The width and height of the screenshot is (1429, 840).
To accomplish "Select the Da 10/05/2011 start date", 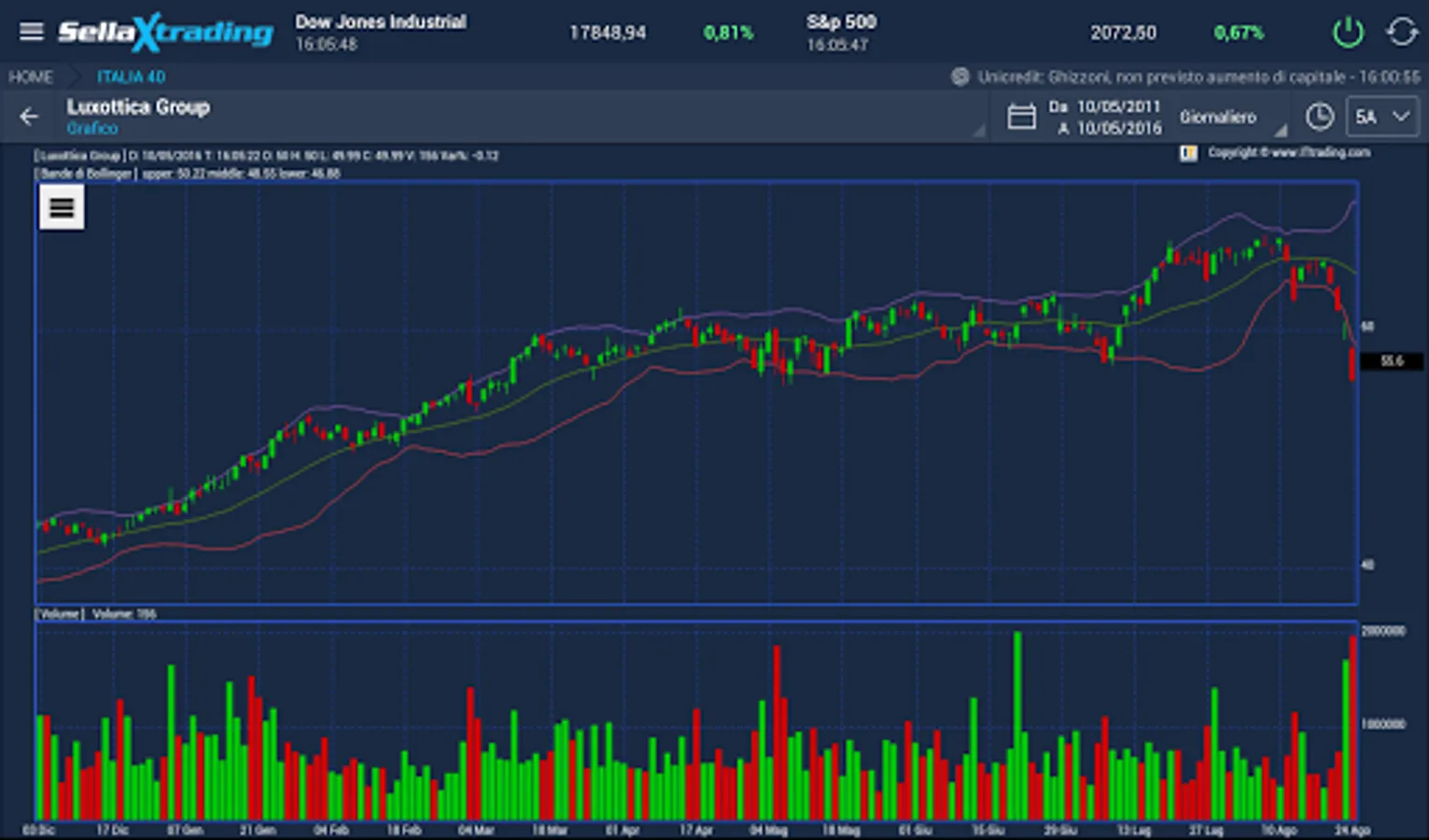I will (x=1105, y=106).
